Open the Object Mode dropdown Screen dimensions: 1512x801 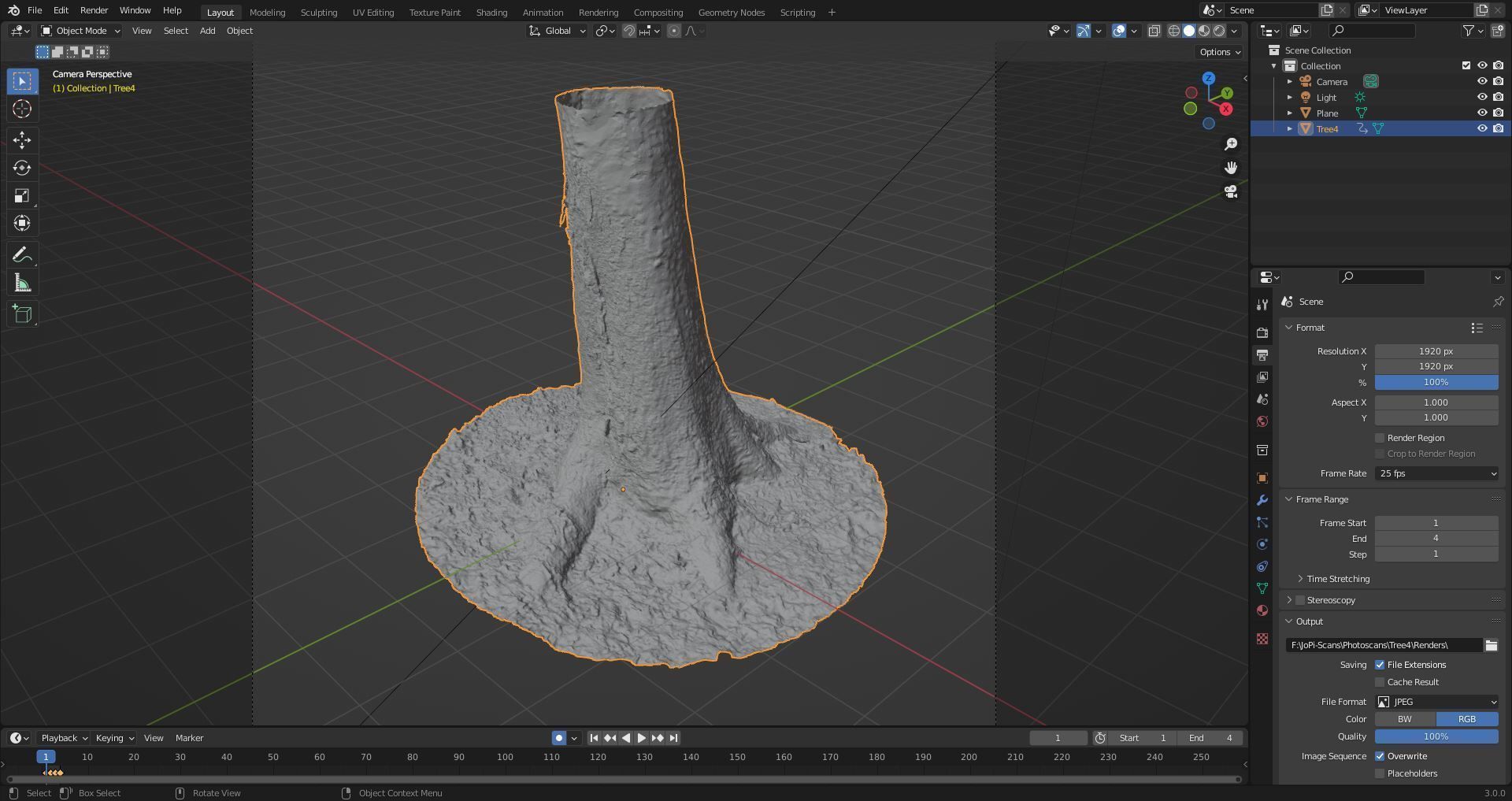pos(80,31)
